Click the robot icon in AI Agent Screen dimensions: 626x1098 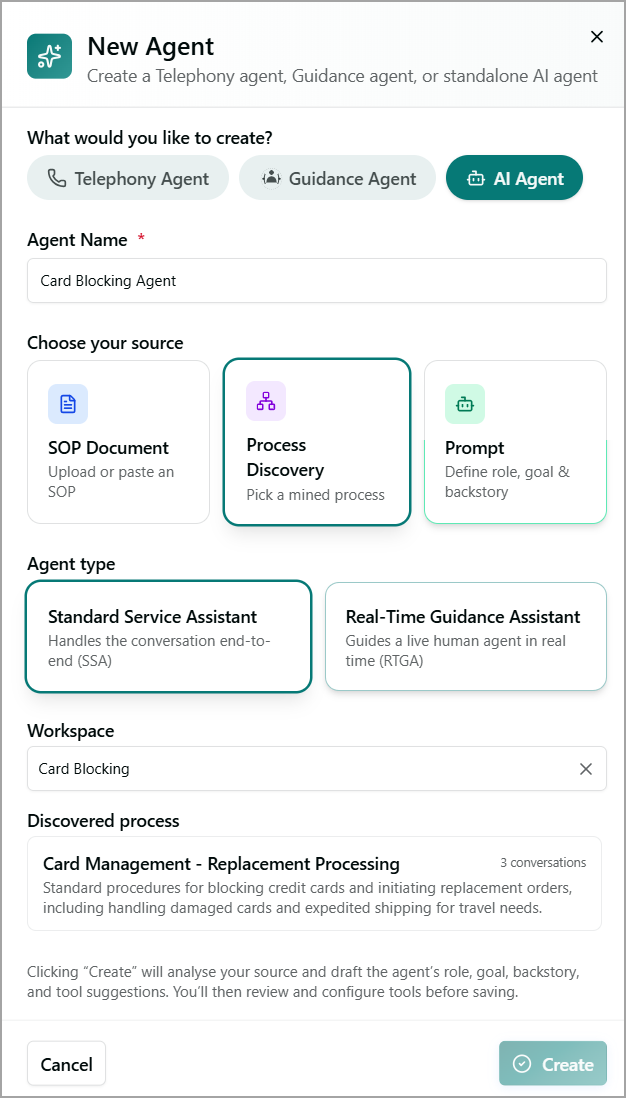475,179
